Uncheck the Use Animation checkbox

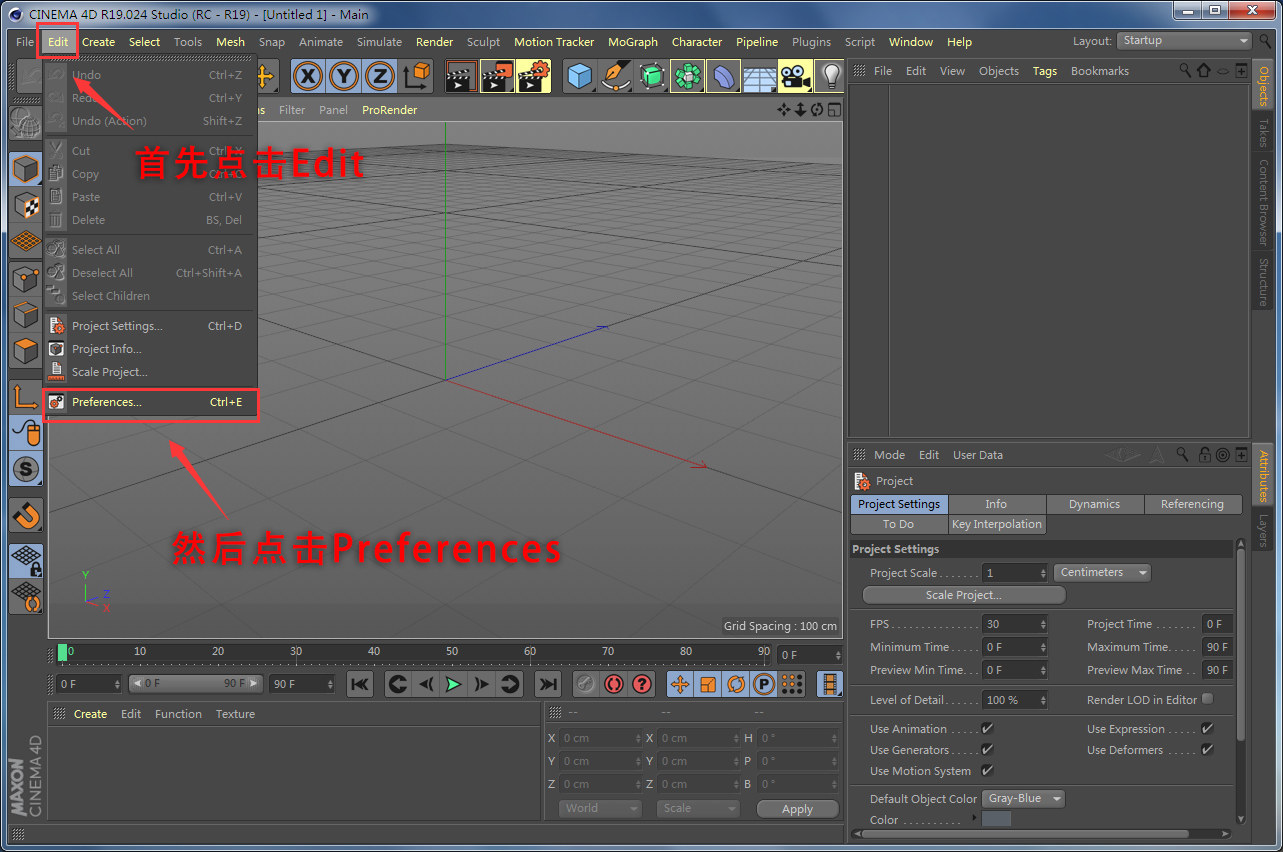tap(987, 729)
